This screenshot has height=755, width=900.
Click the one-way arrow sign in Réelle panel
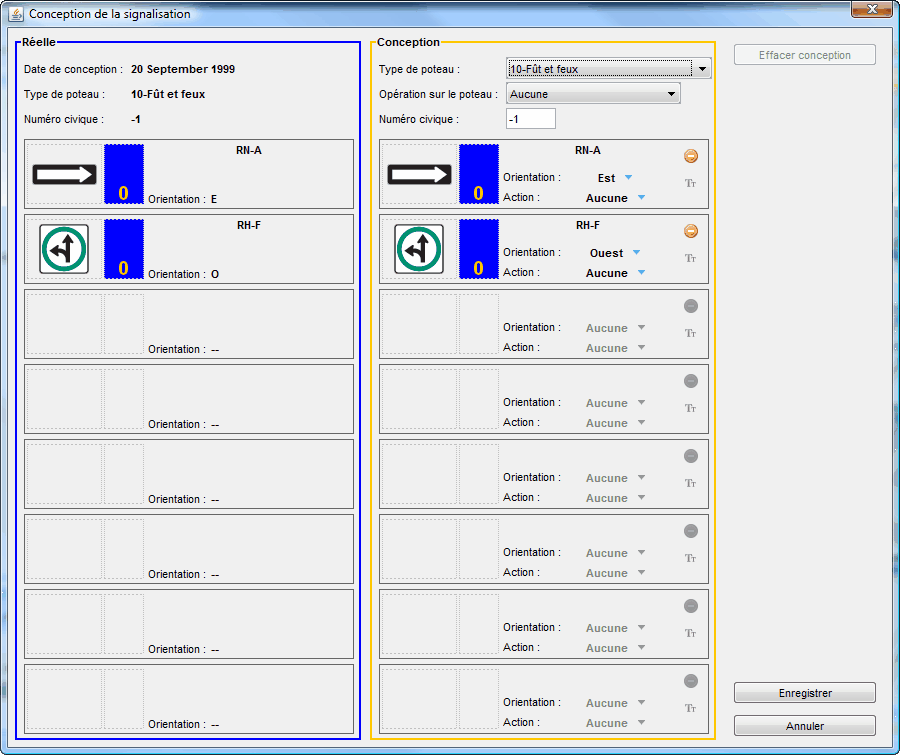[65, 175]
